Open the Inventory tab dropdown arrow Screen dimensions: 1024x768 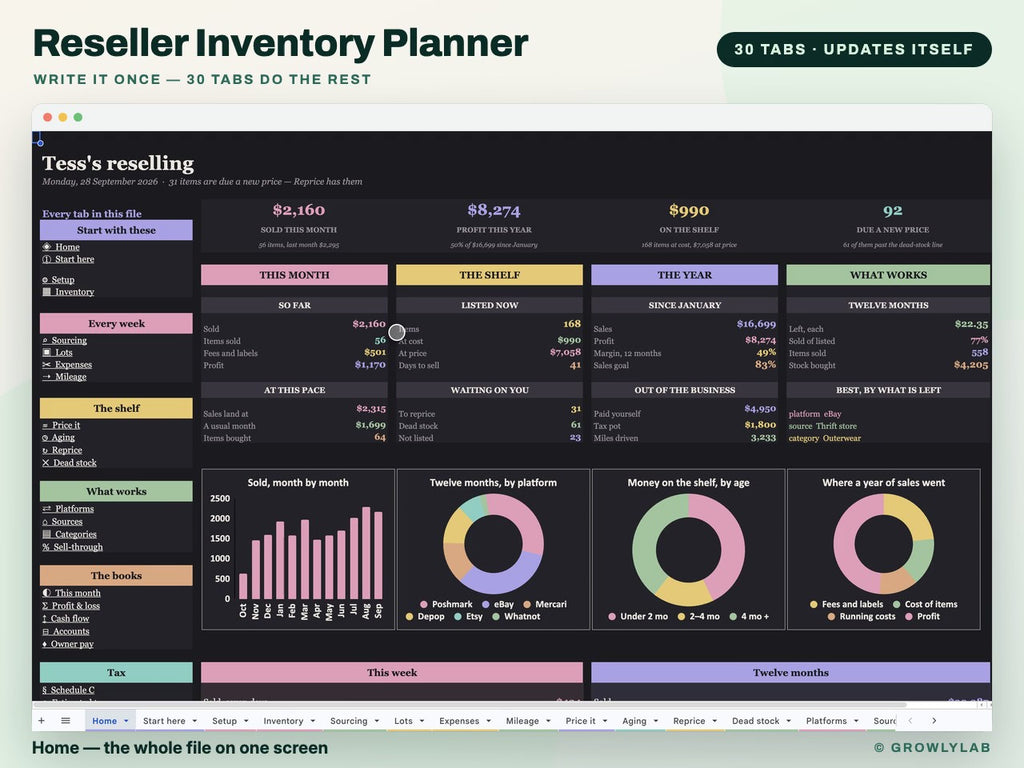tap(313, 721)
